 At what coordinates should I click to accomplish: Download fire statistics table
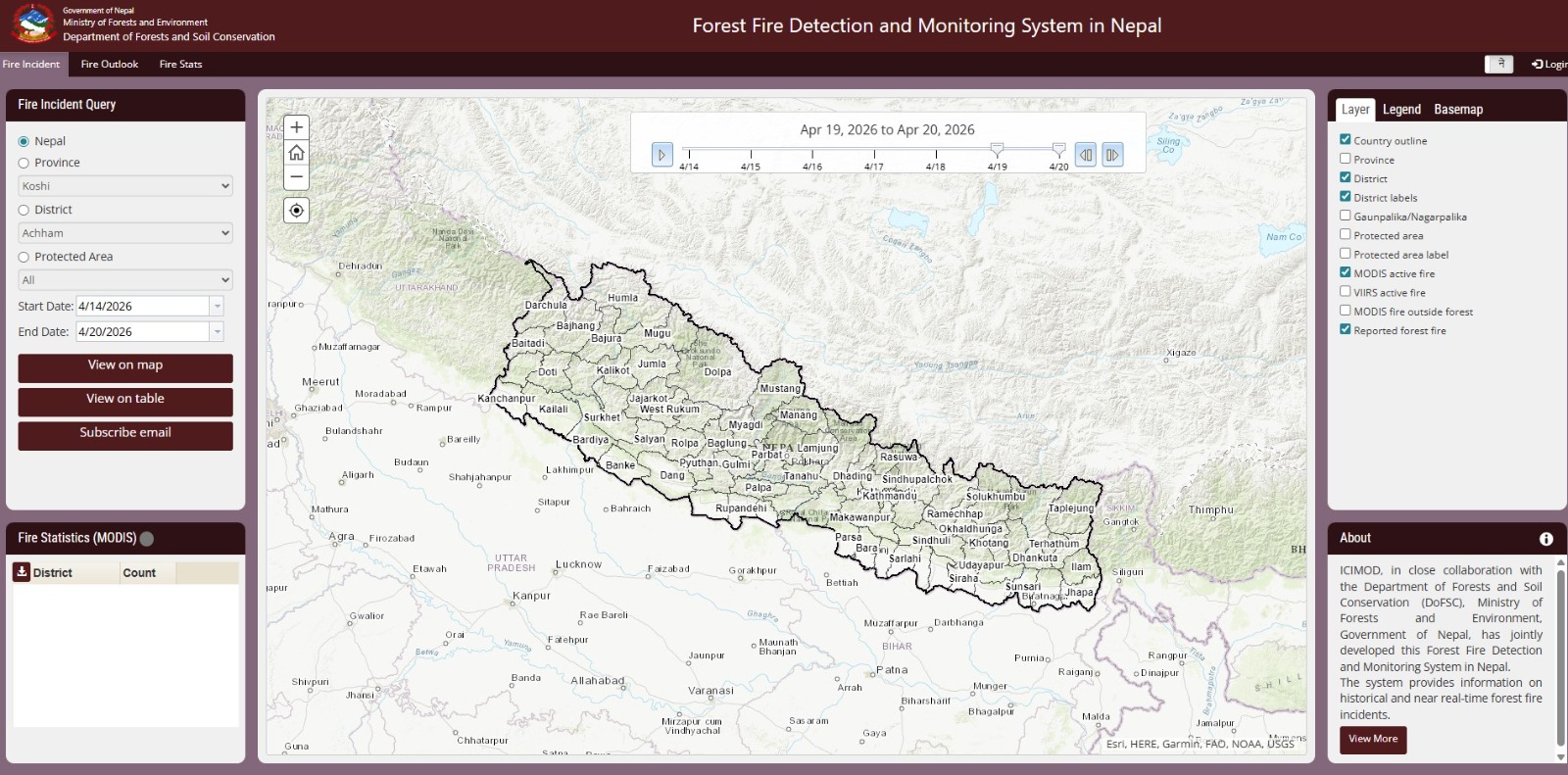[x=22, y=572]
